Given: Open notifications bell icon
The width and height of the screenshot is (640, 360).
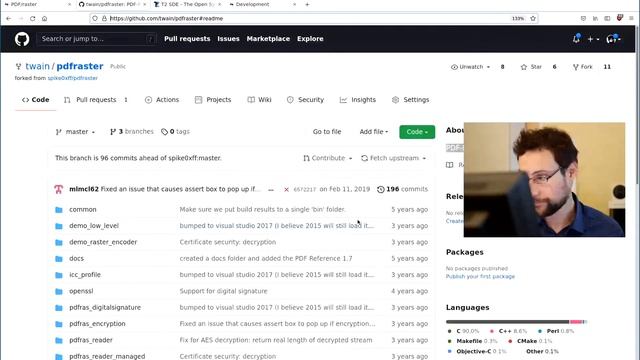Looking at the screenshot, I should pyautogui.click(x=576, y=39).
